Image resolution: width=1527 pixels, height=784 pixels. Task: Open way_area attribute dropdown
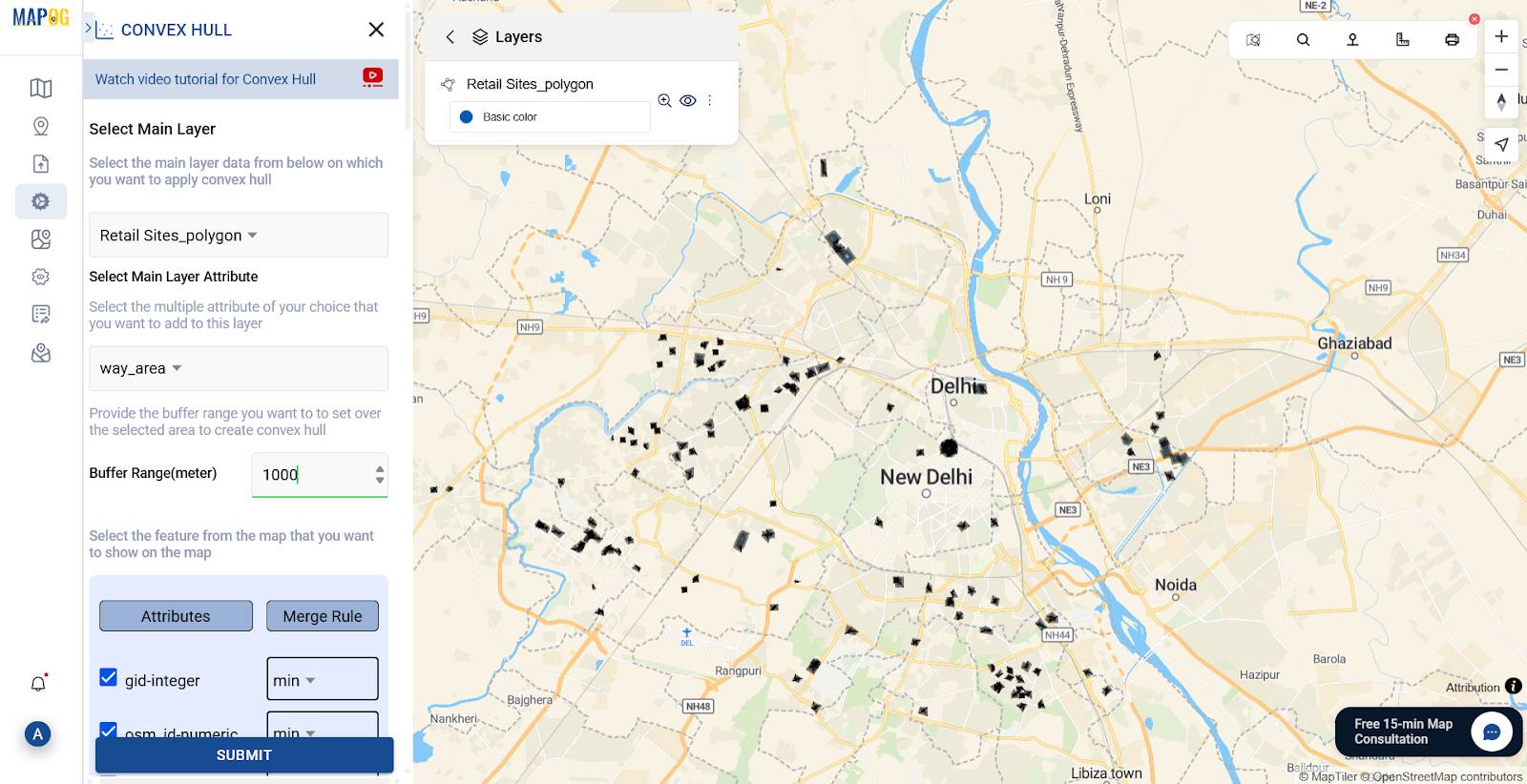[239, 368]
